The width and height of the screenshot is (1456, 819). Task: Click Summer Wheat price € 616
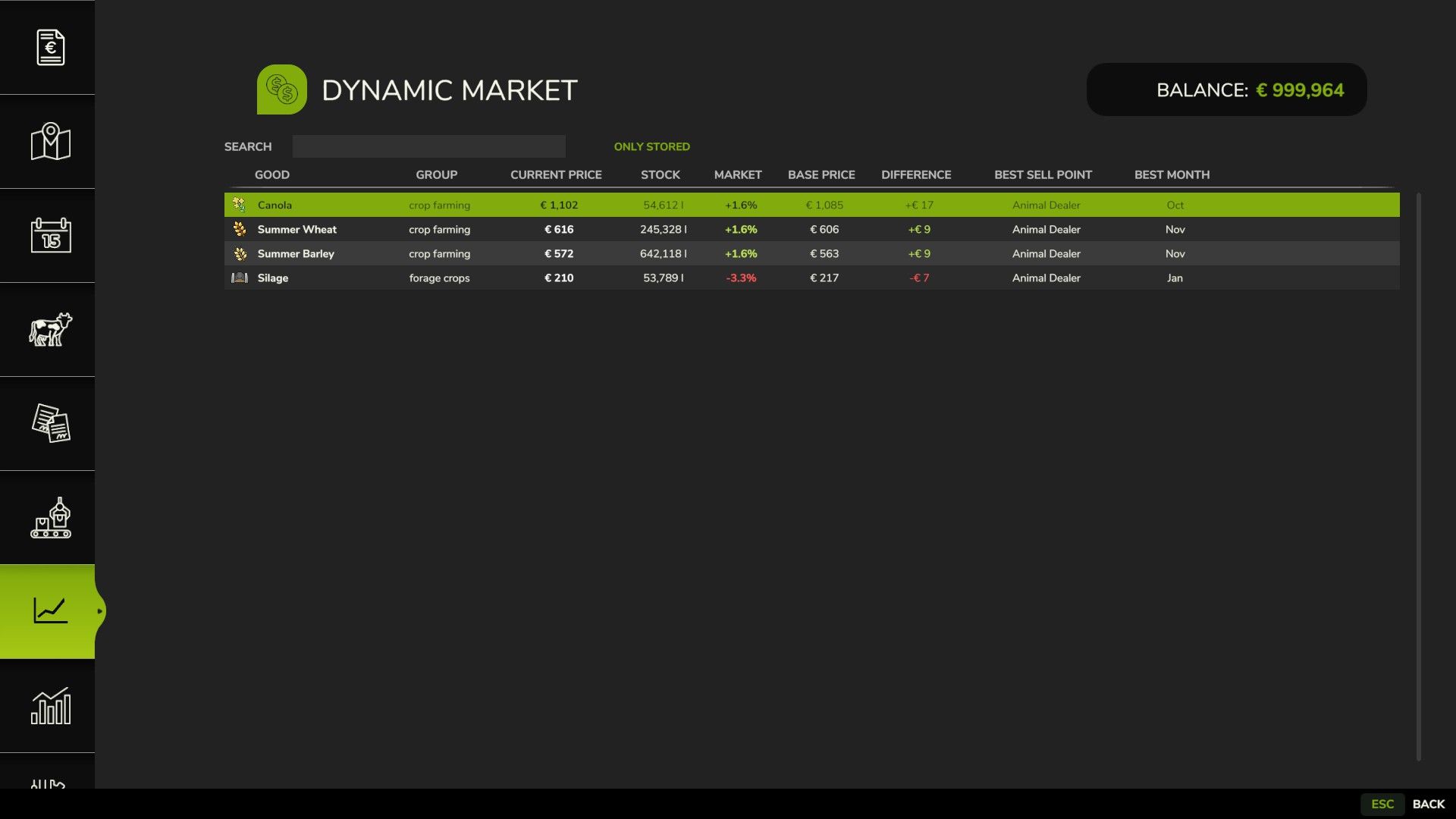[559, 229]
